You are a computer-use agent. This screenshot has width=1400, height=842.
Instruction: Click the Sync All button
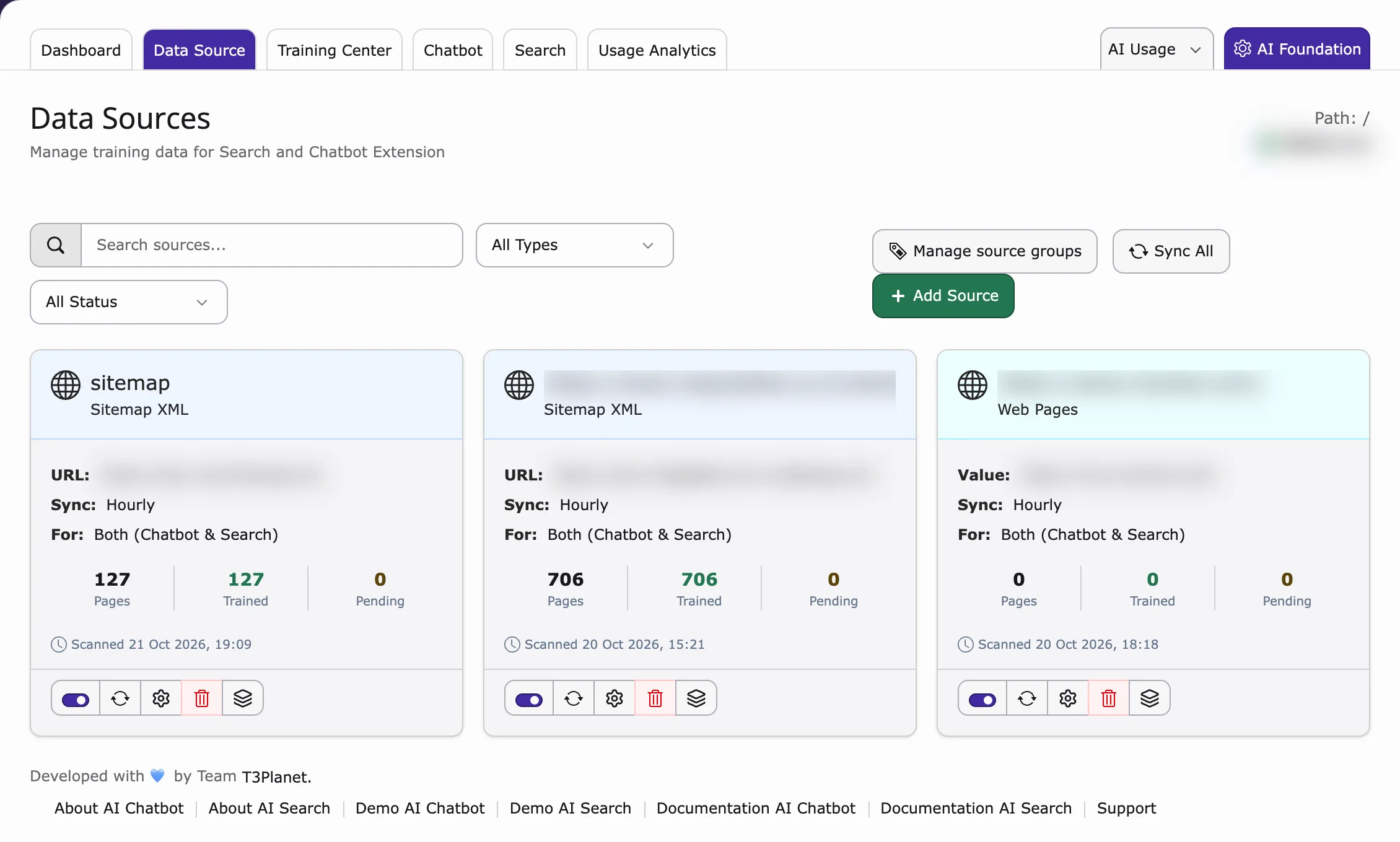click(1171, 251)
